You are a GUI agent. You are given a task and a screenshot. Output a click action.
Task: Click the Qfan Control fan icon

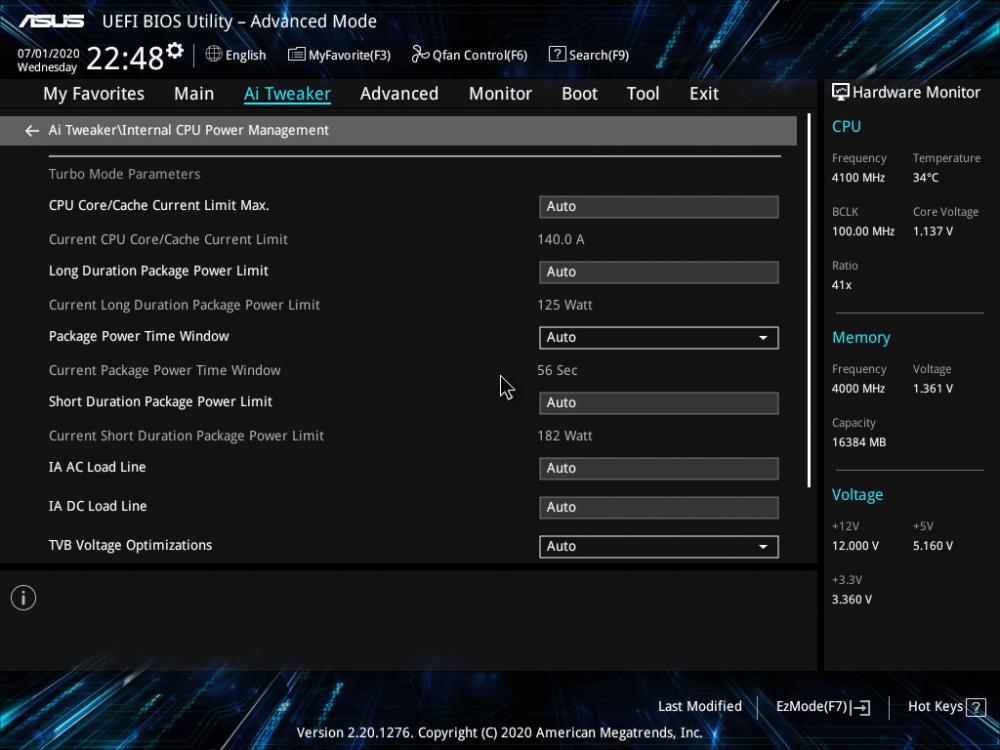(420, 54)
